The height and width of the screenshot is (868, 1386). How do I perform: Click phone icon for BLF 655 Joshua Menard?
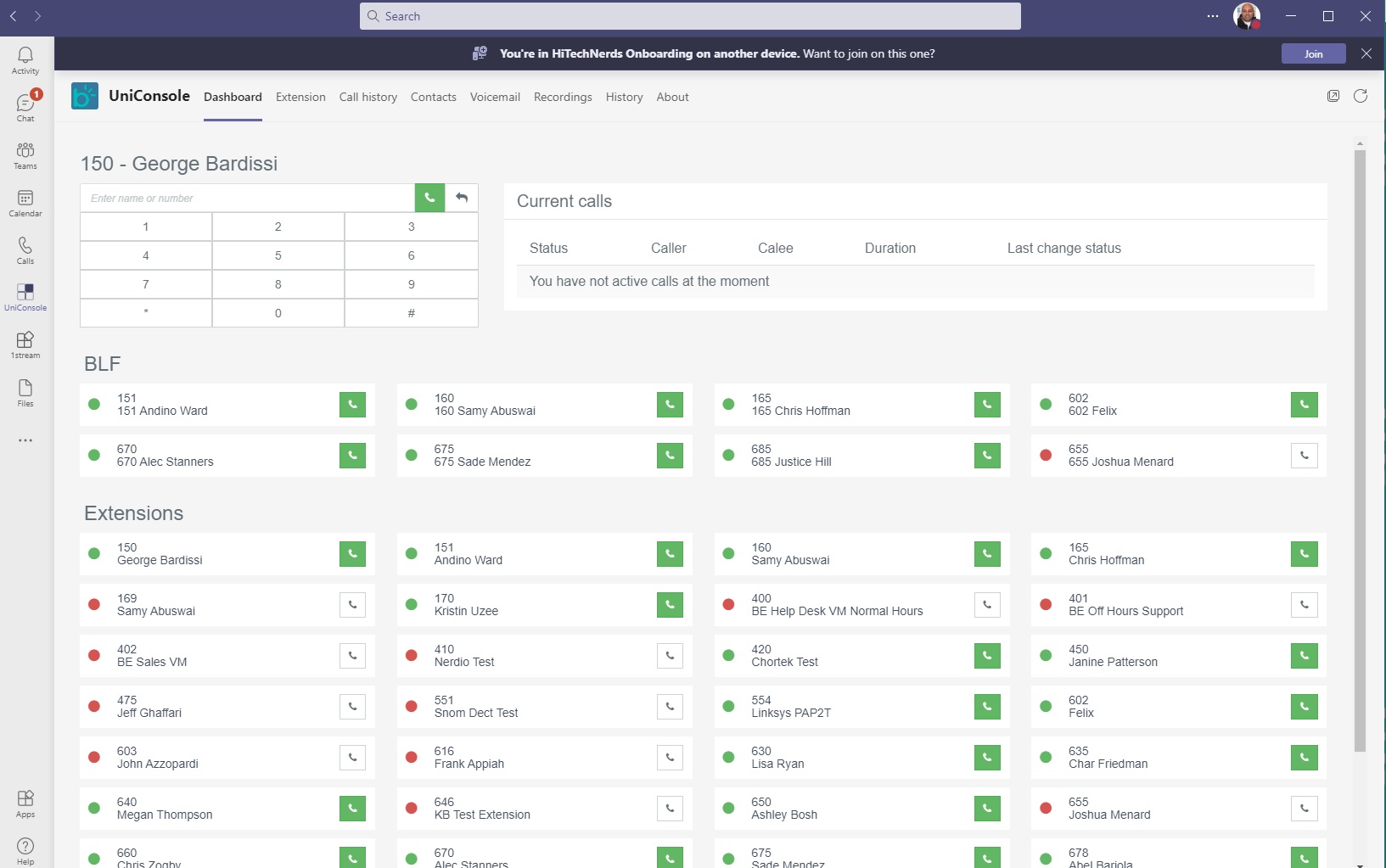click(x=1305, y=456)
